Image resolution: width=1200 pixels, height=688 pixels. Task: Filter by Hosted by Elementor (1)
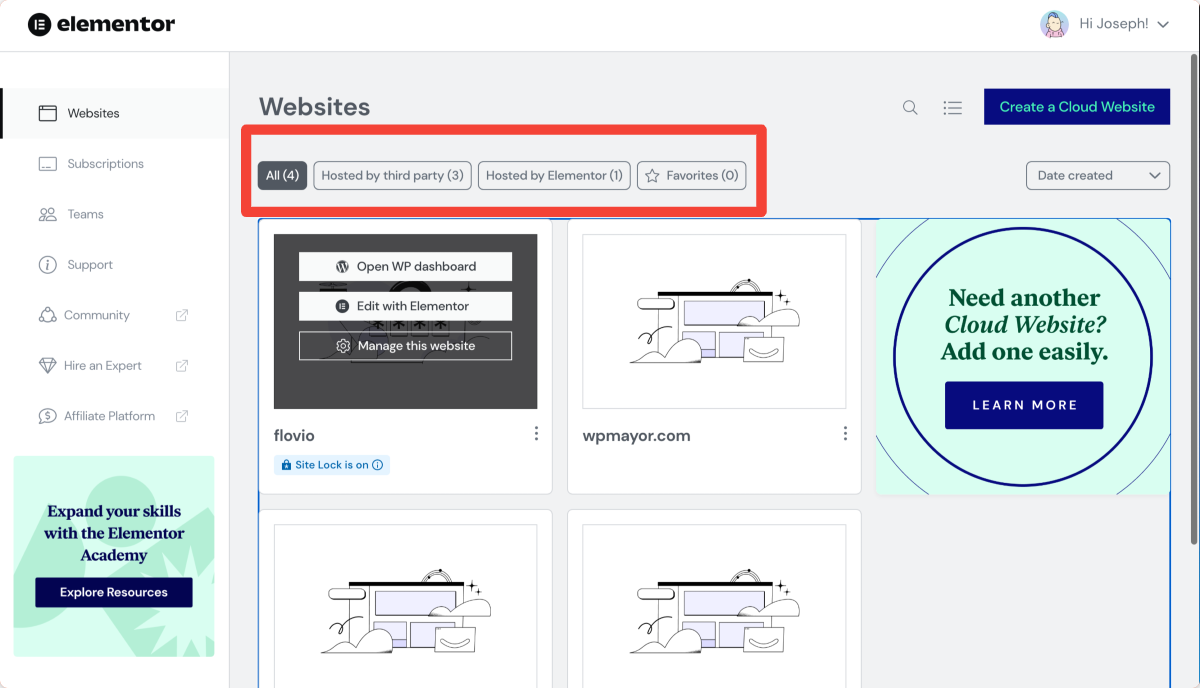pos(554,175)
